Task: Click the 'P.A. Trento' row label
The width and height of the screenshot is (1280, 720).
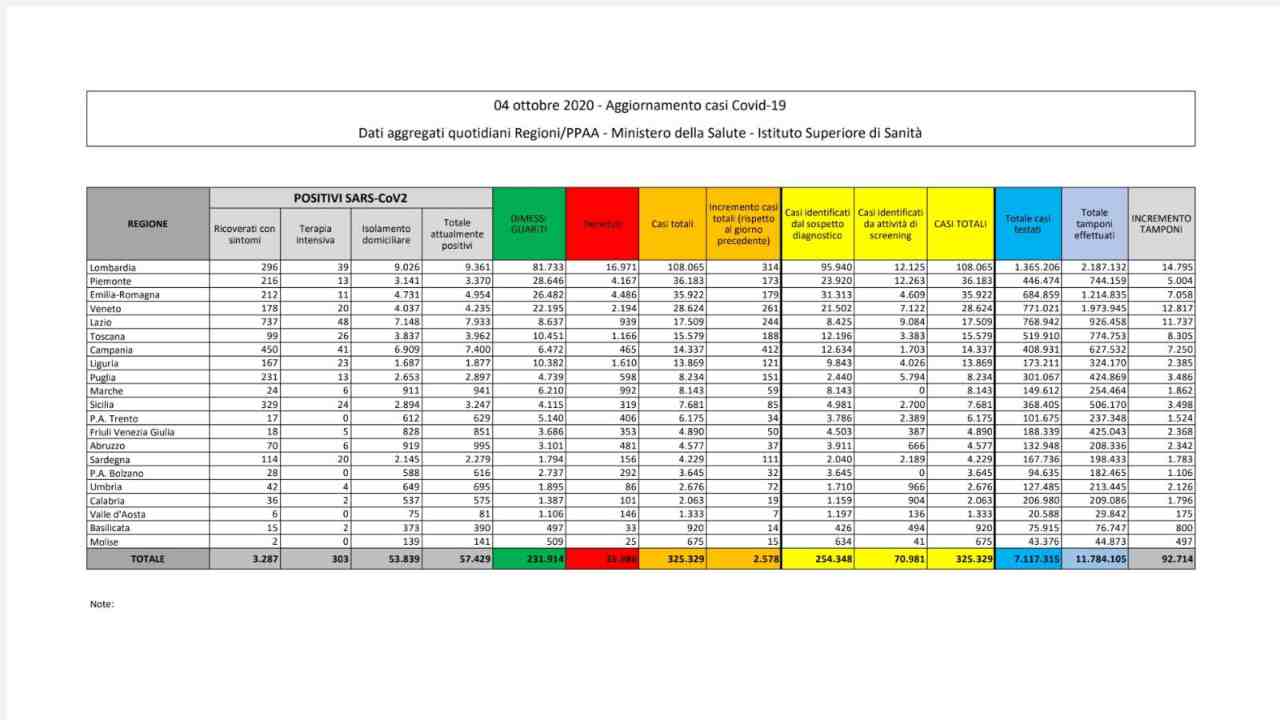Action: (113, 419)
